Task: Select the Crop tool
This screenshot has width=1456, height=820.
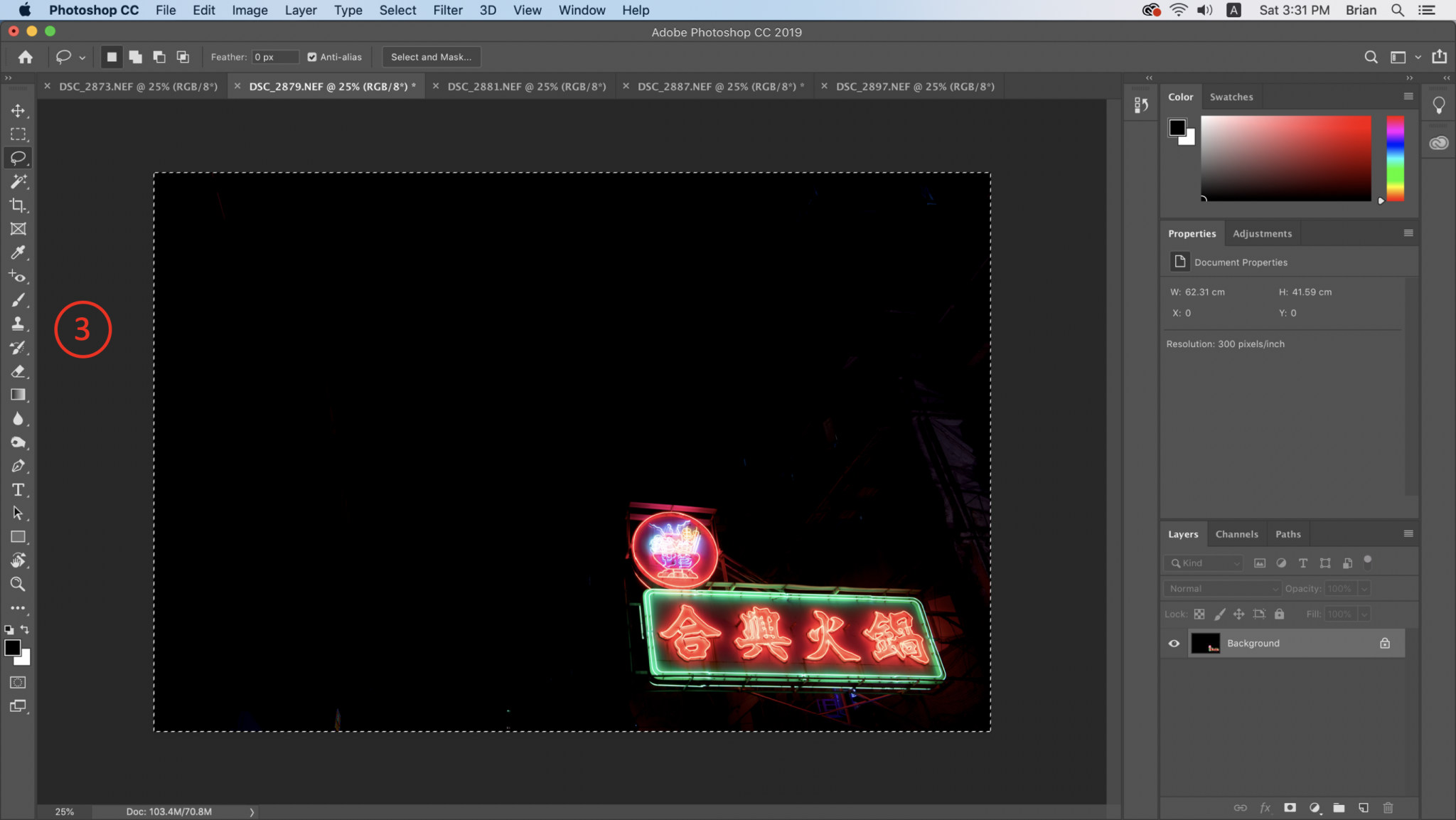Action: (18, 206)
